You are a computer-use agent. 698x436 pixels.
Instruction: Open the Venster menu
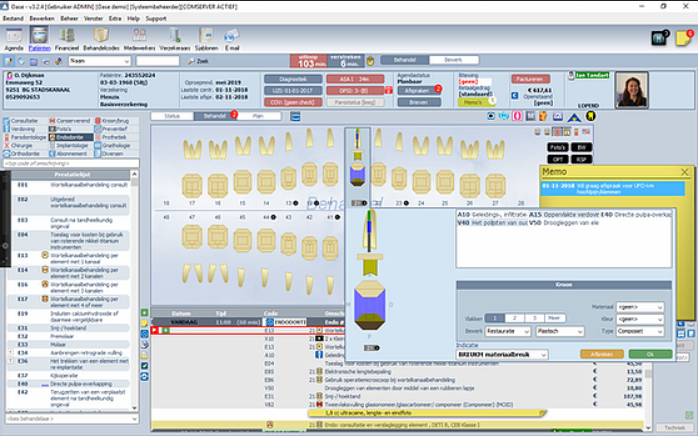click(93, 19)
